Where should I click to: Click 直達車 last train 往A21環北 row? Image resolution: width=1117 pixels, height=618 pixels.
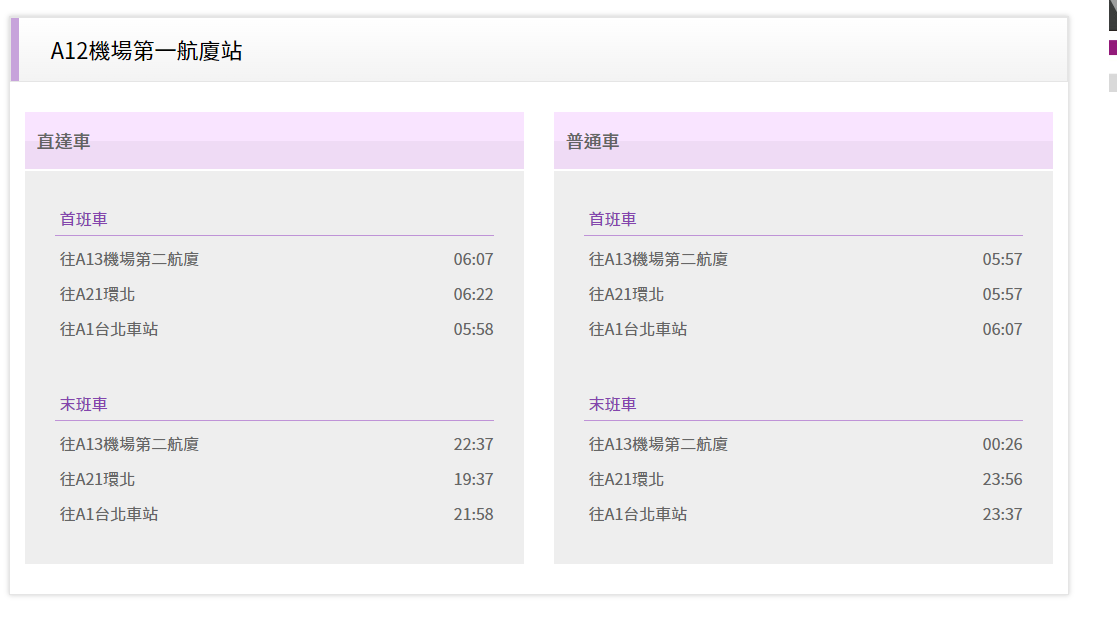274,479
